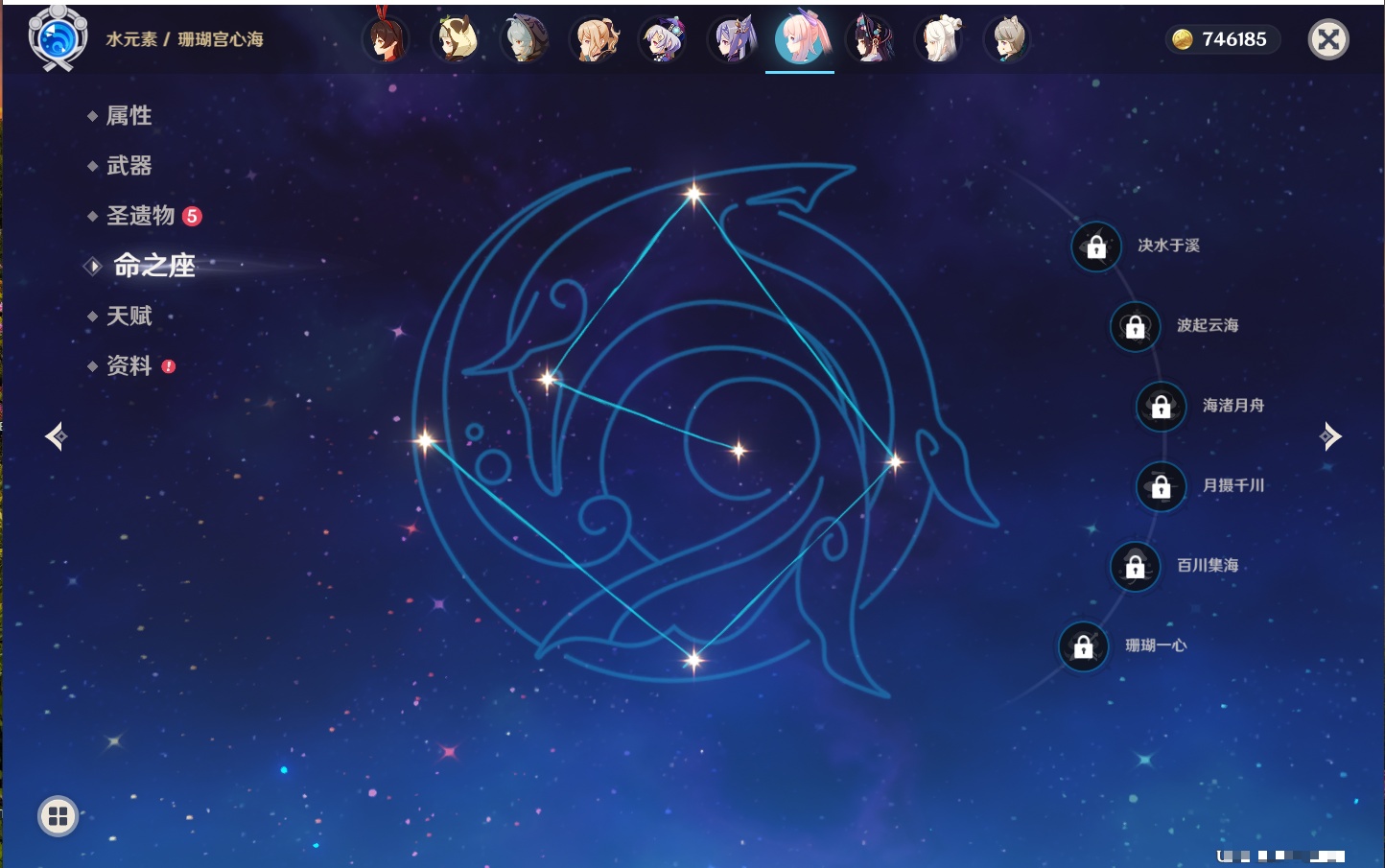Select the grey-haired hooded character portrait
The height and width of the screenshot is (868, 1385).
point(525,39)
